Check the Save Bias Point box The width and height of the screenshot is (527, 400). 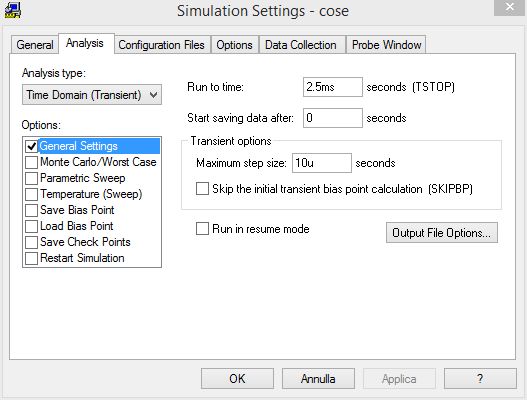click(31, 210)
